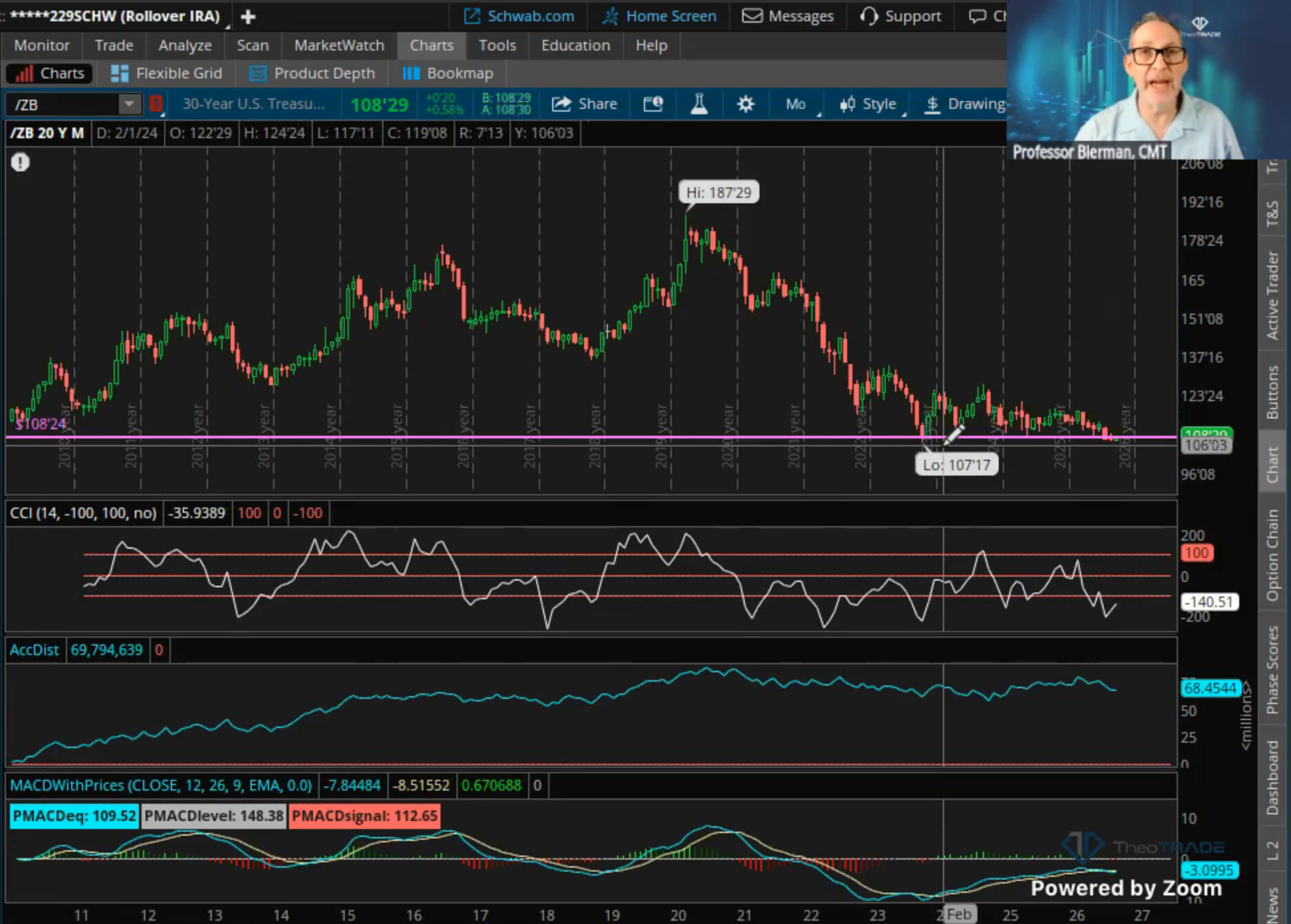
Task: Open the calendar clock icon beside Share
Action: (653, 104)
